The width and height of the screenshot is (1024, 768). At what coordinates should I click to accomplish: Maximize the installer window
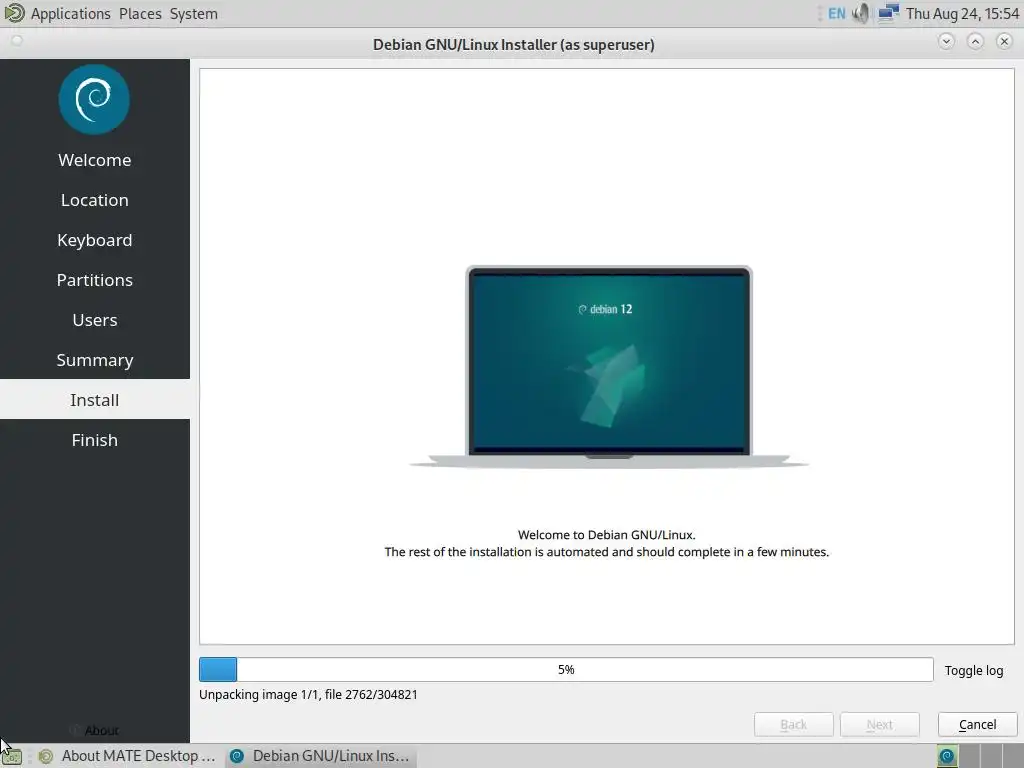coord(975,42)
